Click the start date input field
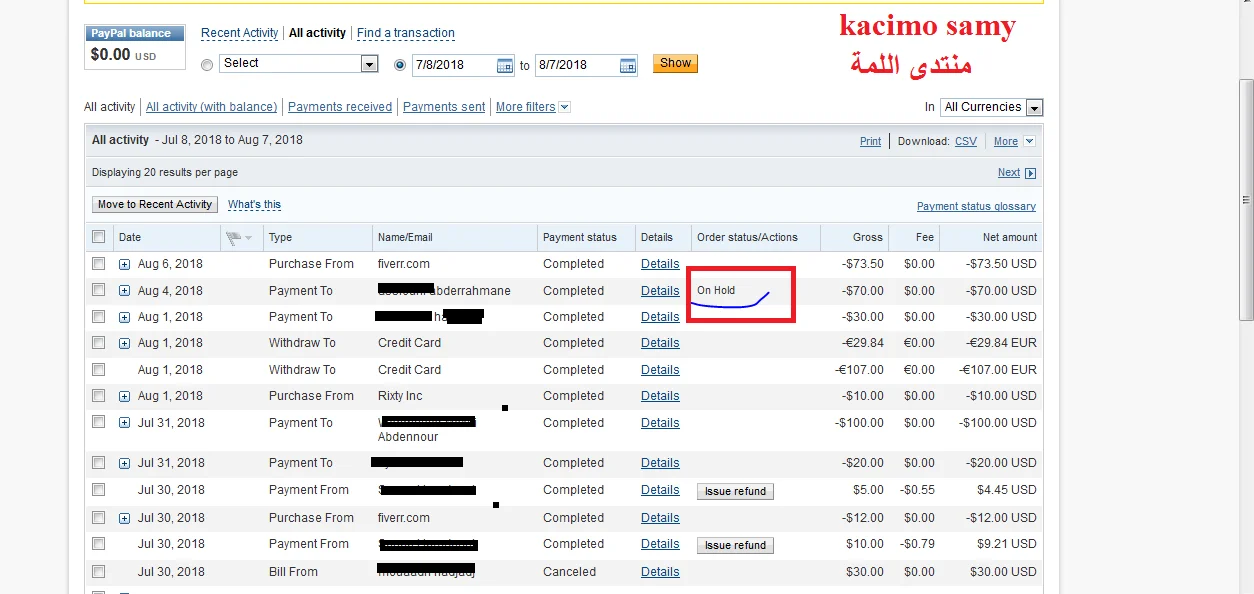This screenshot has width=1254, height=594. 454,66
